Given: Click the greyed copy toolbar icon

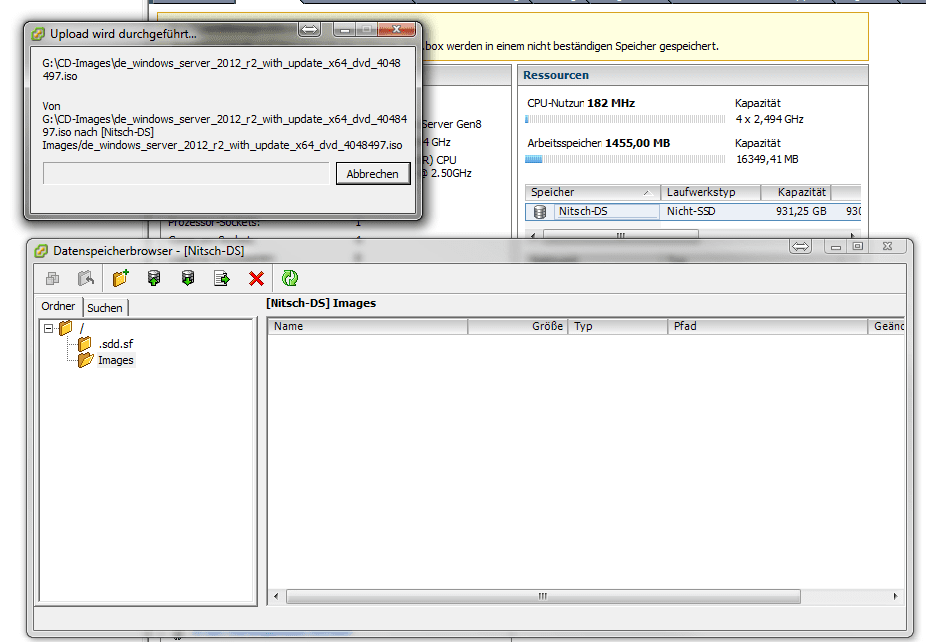Looking at the screenshot, I should tap(53, 278).
